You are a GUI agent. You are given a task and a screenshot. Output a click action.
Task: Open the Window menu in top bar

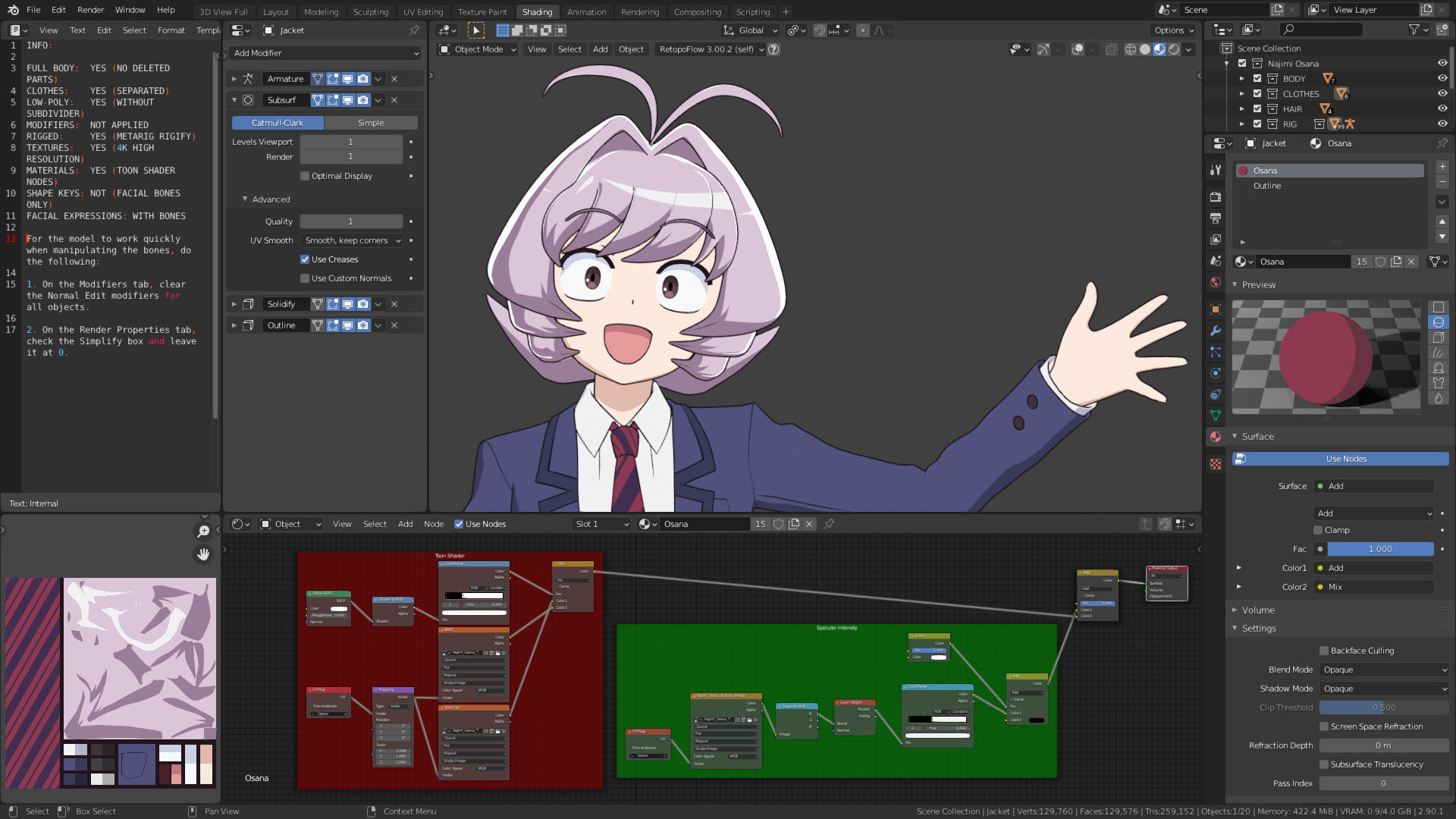pyautogui.click(x=130, y=10)
